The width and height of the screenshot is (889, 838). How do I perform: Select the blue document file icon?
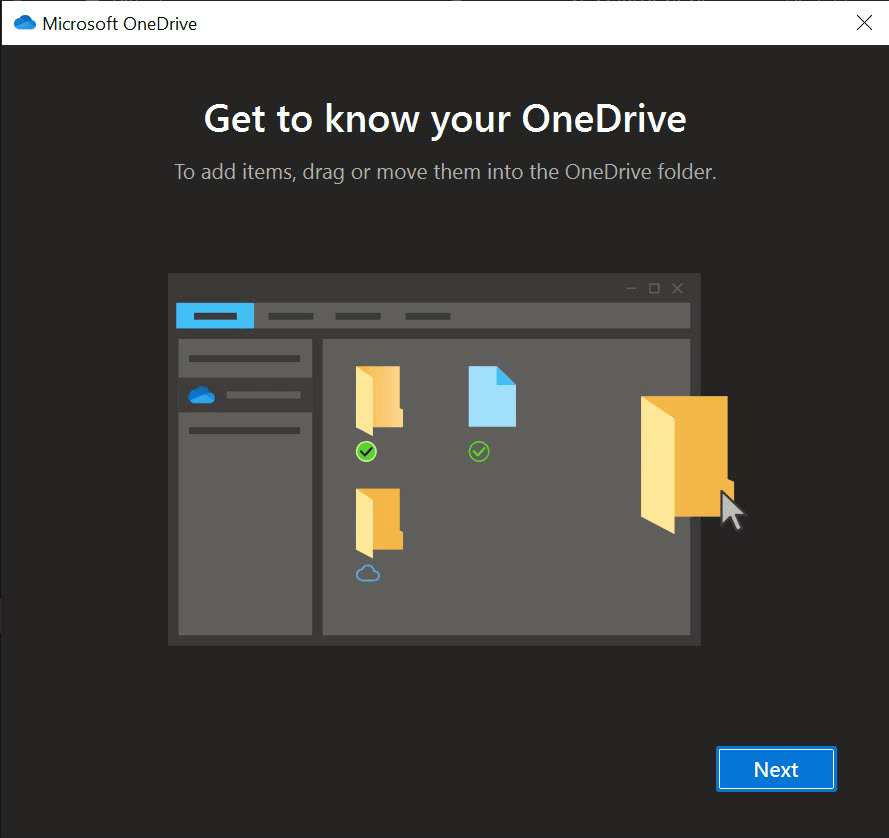tap(492, 397)
